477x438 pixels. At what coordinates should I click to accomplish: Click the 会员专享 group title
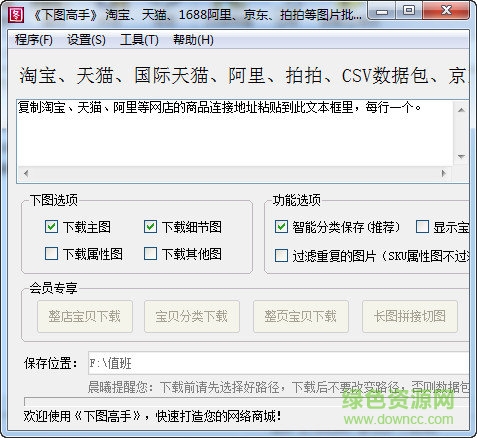click(53, 288)
